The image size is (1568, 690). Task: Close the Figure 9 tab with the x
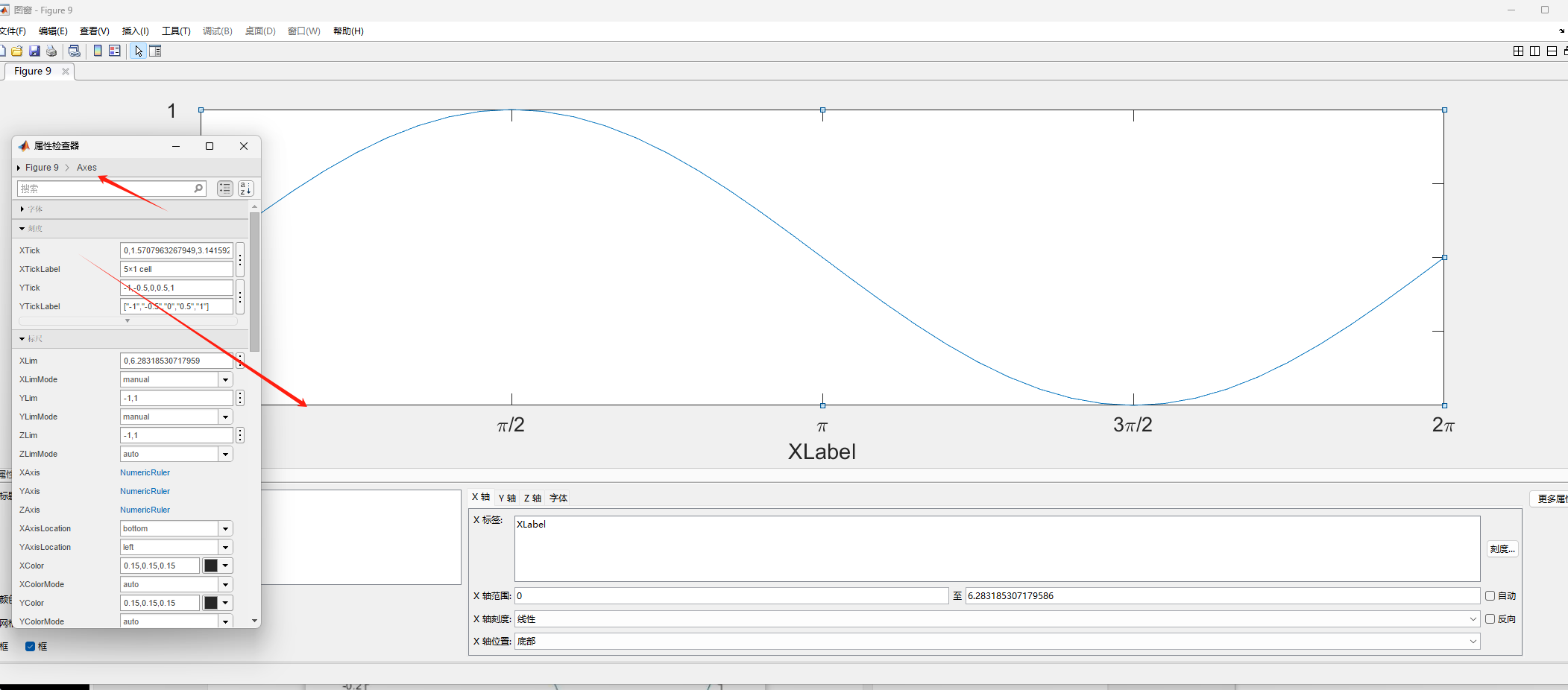66,72
